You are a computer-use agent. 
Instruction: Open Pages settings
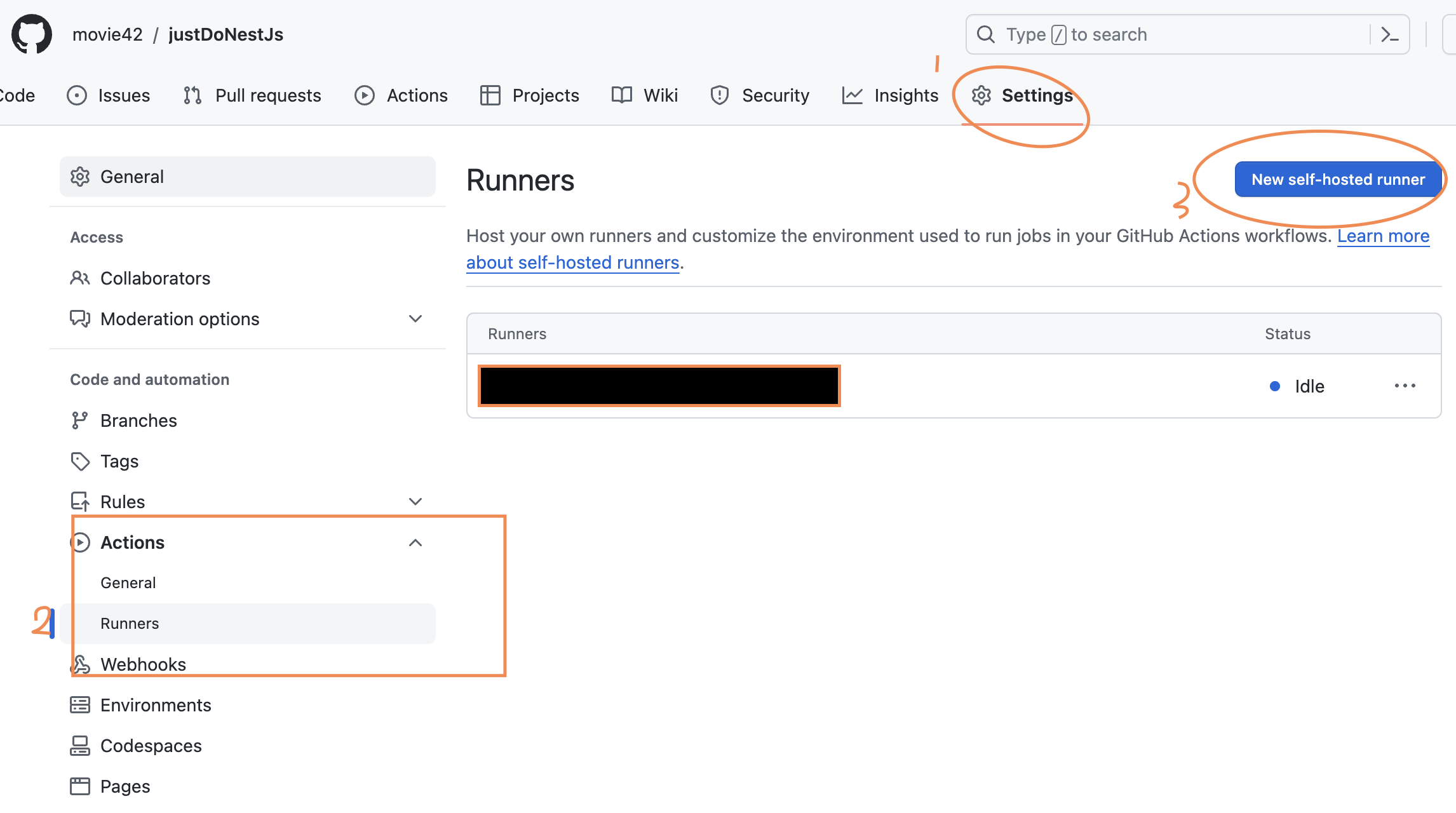click(x=248, y=786)
